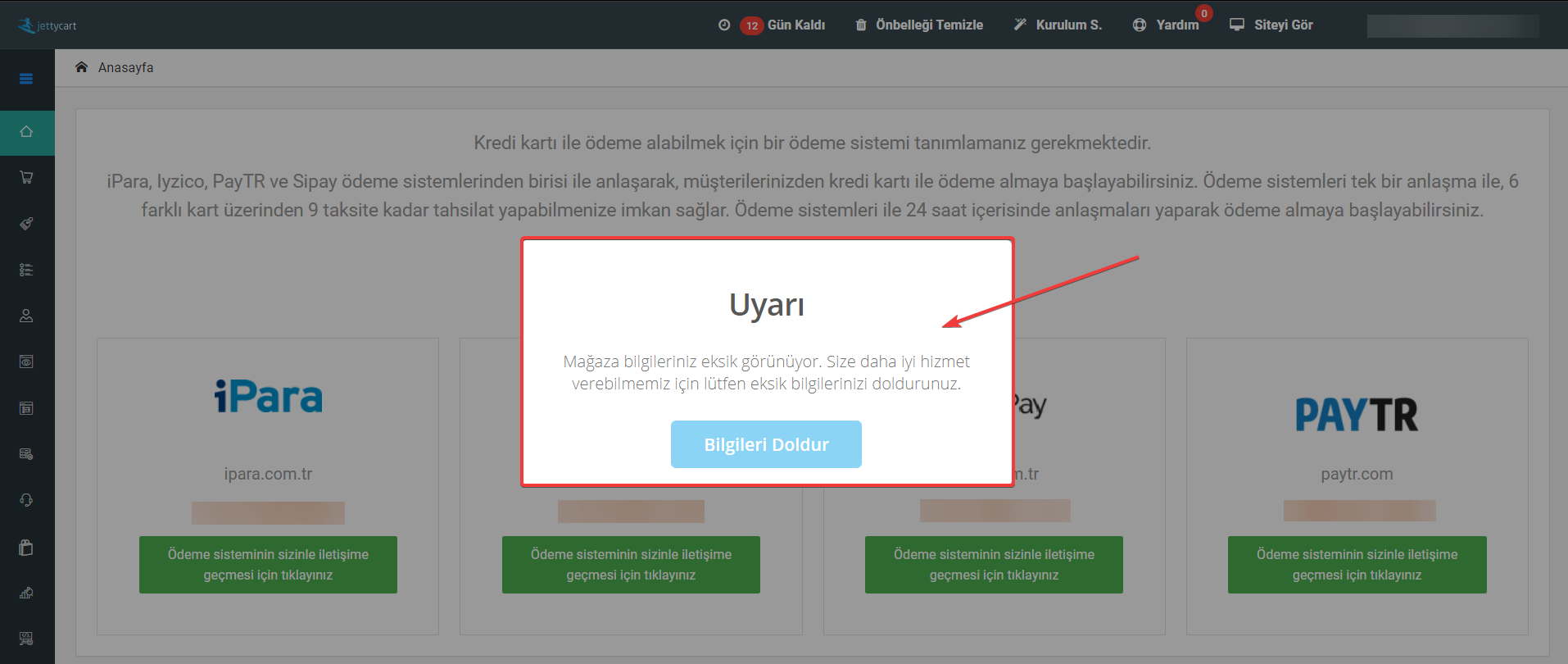Image resolution: width=1568 pixels, height=664 pixels.
Task: Click the lifebuoy Yardım icon
Action: 1140,25
